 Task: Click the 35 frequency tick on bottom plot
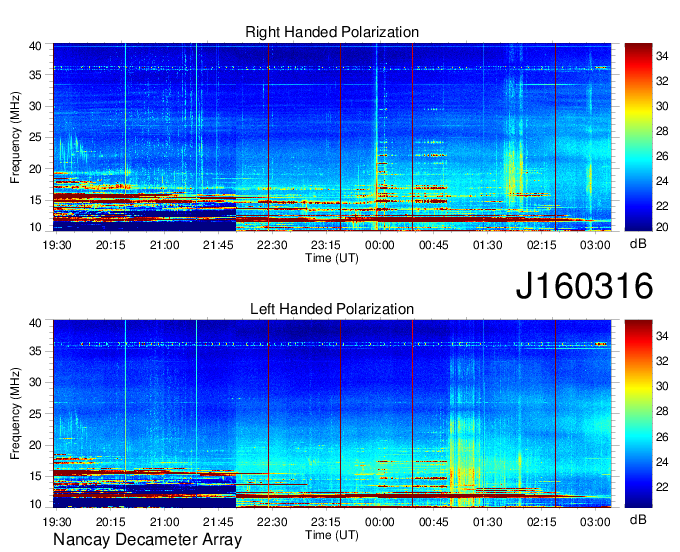(35, 351)
